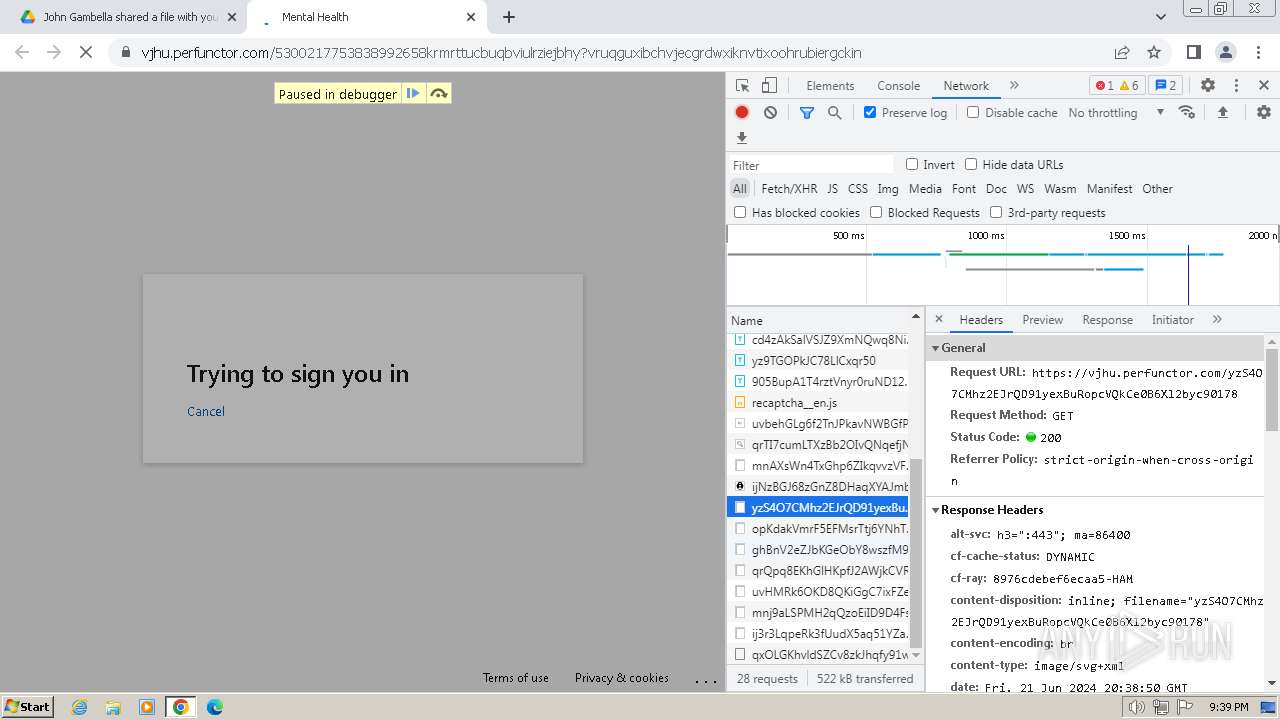Clear the network log
Screen dimensions: 1280x720
[770, 112]
